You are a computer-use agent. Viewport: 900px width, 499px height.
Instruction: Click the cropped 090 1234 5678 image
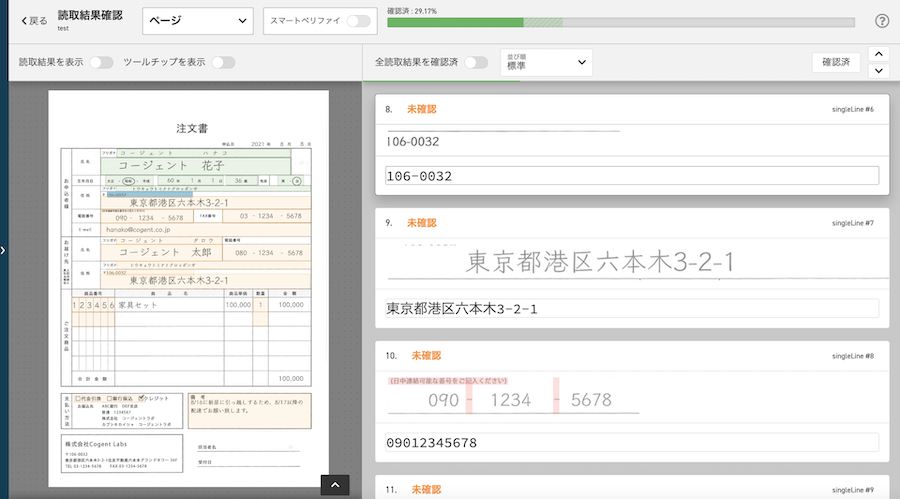(x=513, y=395)
